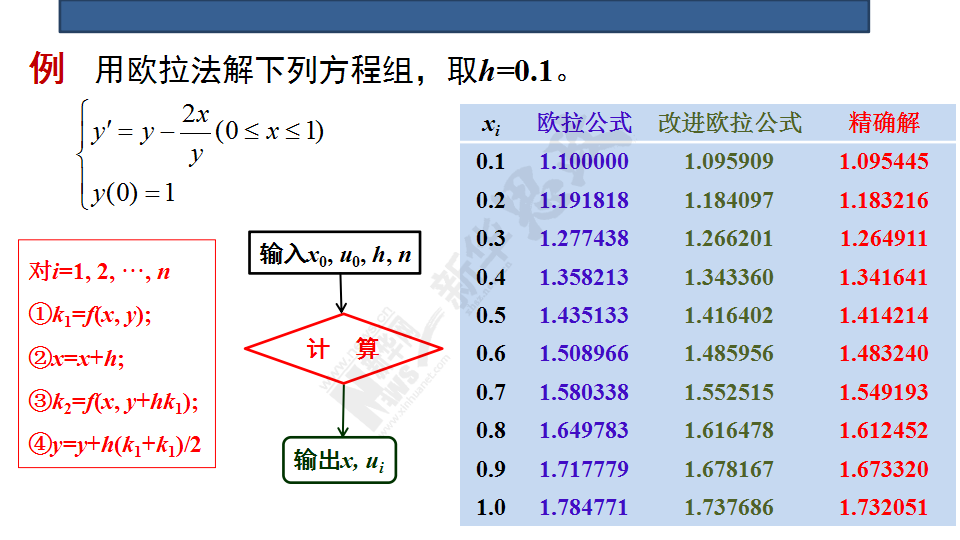Click improved Euler value 1.737686
The image size is (960, 540).
point(729,508)
